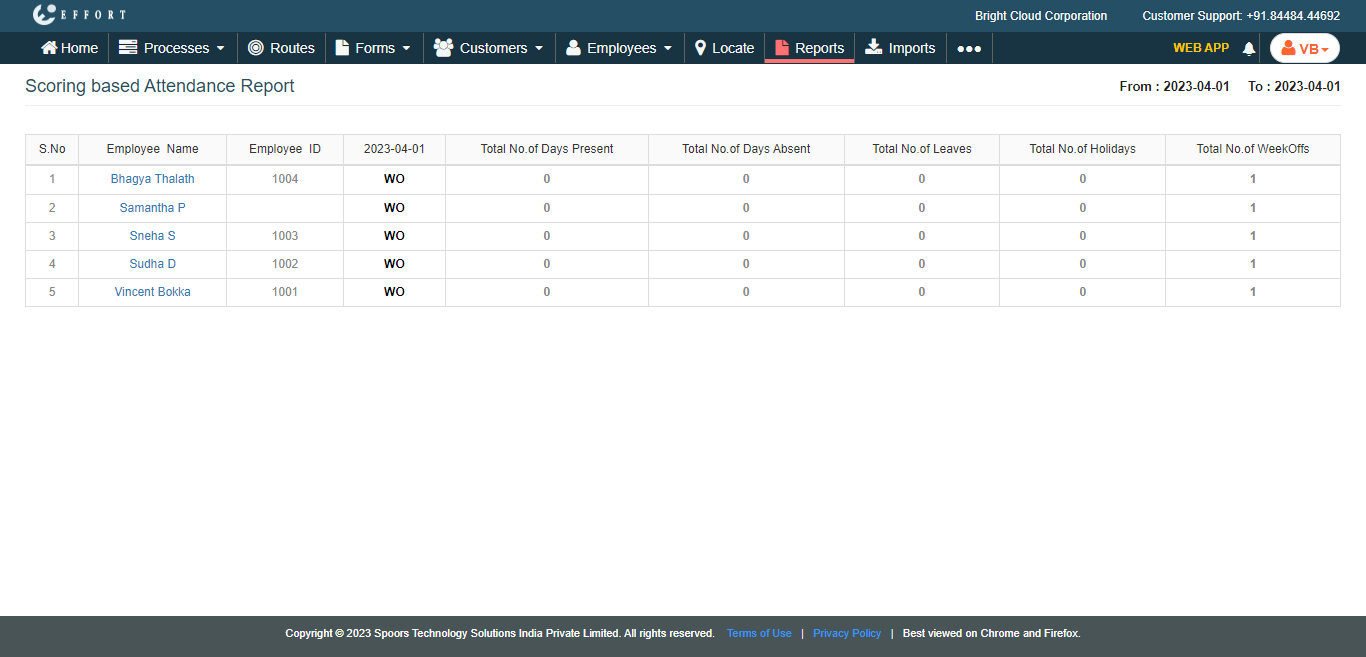Open the Terms of Use link
The height and width of the screenshot is (657, 1366).
[x=759, y=633]
